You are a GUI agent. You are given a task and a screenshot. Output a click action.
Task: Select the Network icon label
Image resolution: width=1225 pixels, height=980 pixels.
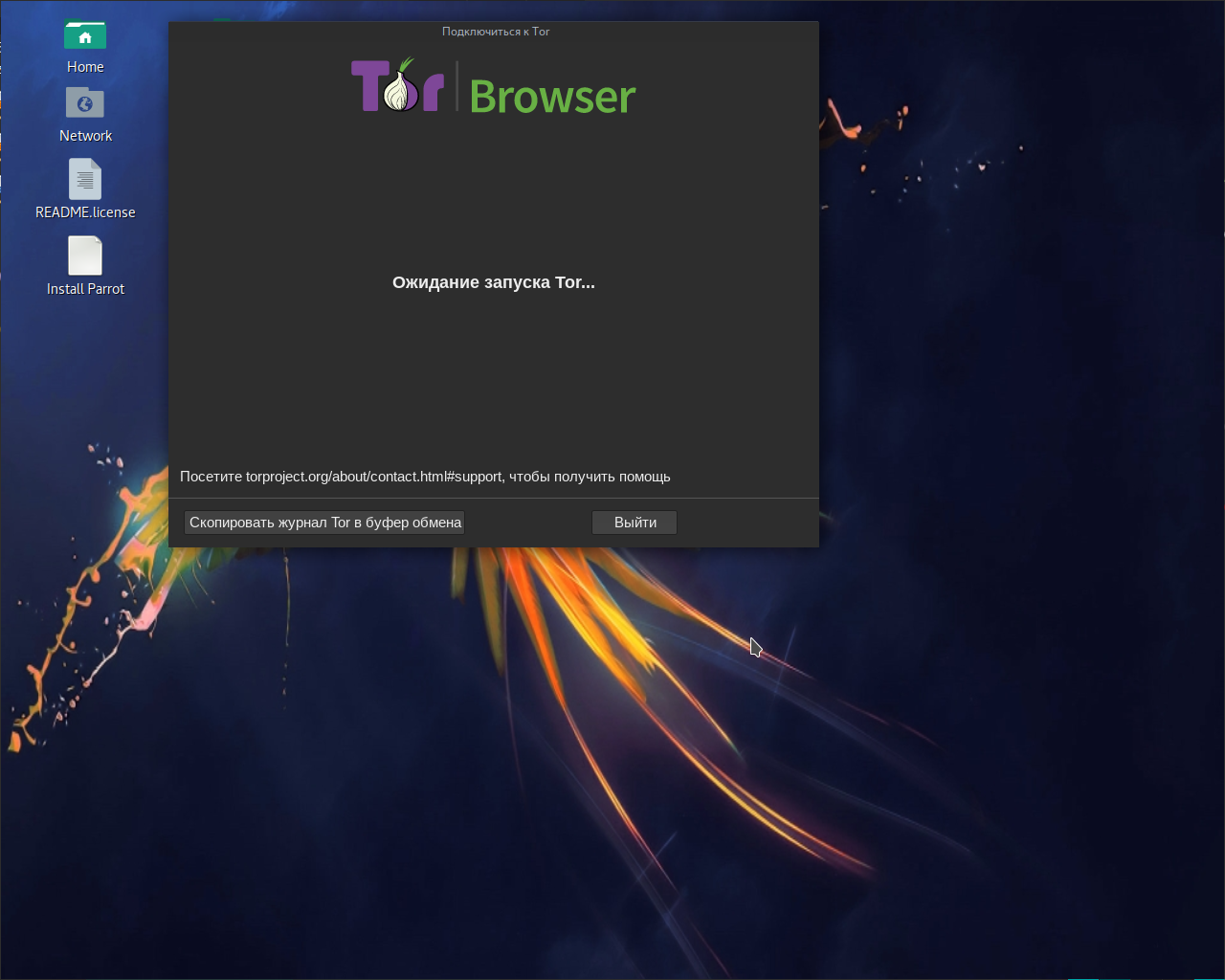85,136
